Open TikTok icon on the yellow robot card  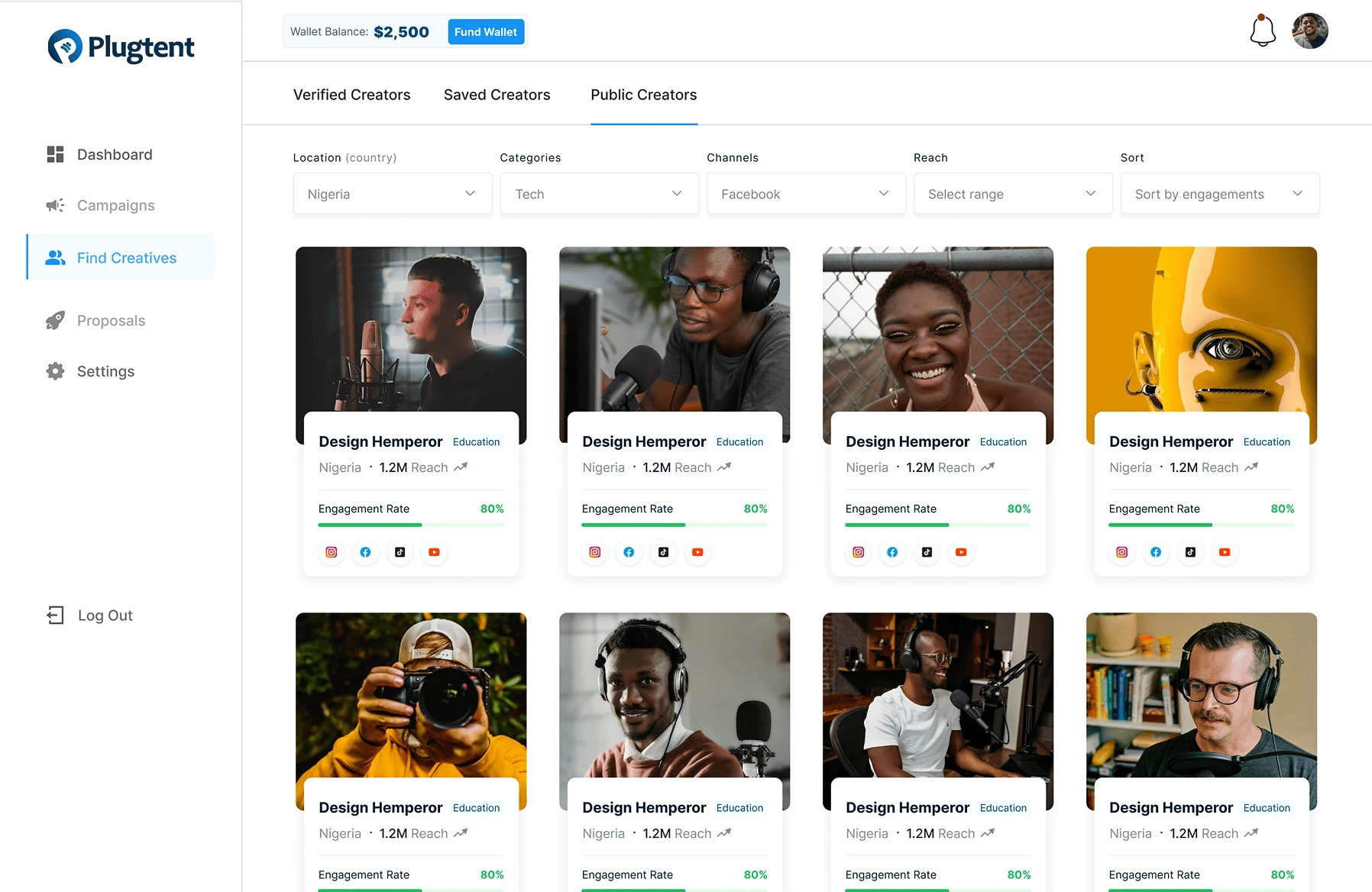pyautogui.click(x=1190, y=552)
